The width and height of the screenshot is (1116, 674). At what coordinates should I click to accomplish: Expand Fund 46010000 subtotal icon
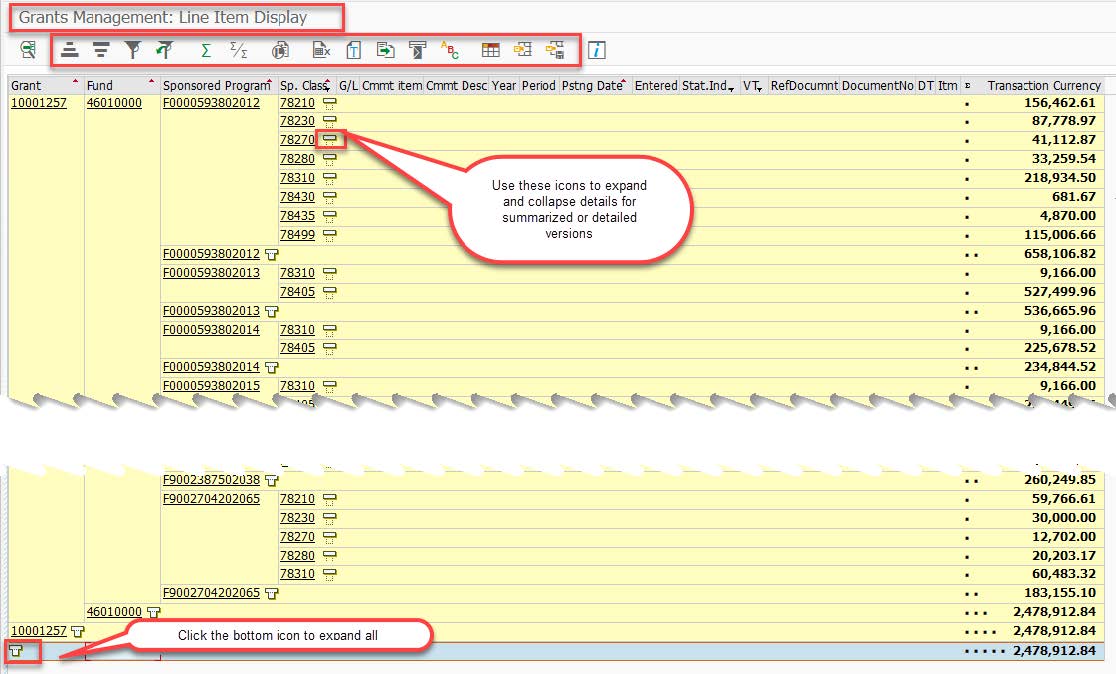tap(153, 612)
